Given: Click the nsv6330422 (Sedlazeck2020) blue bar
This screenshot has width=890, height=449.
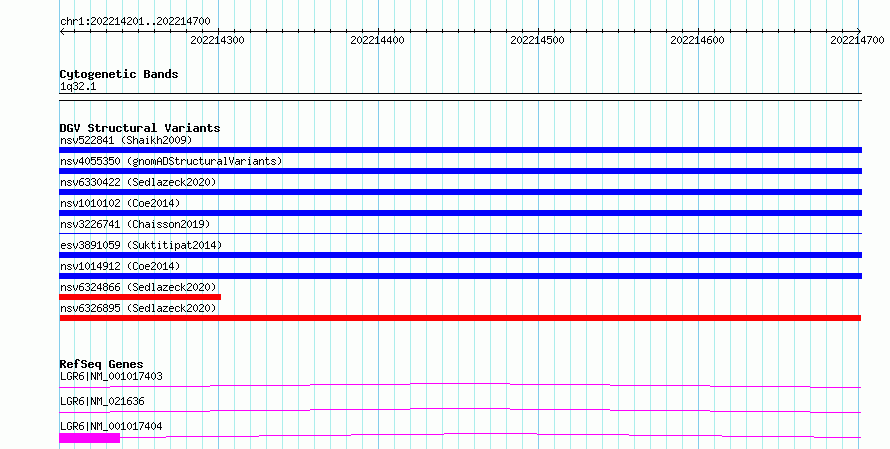Looking at the screenshot, I should pos(460,192).
